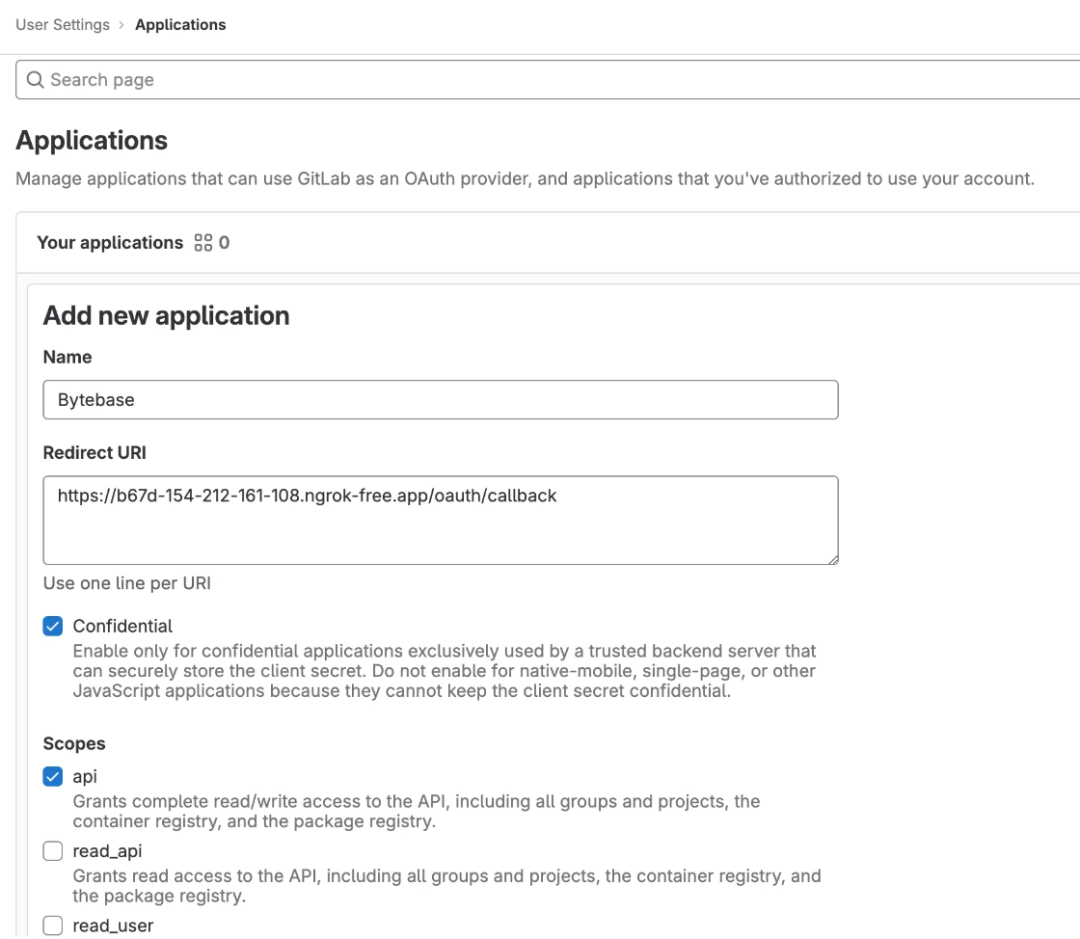Click the read_user scope label
This screenshot has height=939, width=1080.
[113, 926]
